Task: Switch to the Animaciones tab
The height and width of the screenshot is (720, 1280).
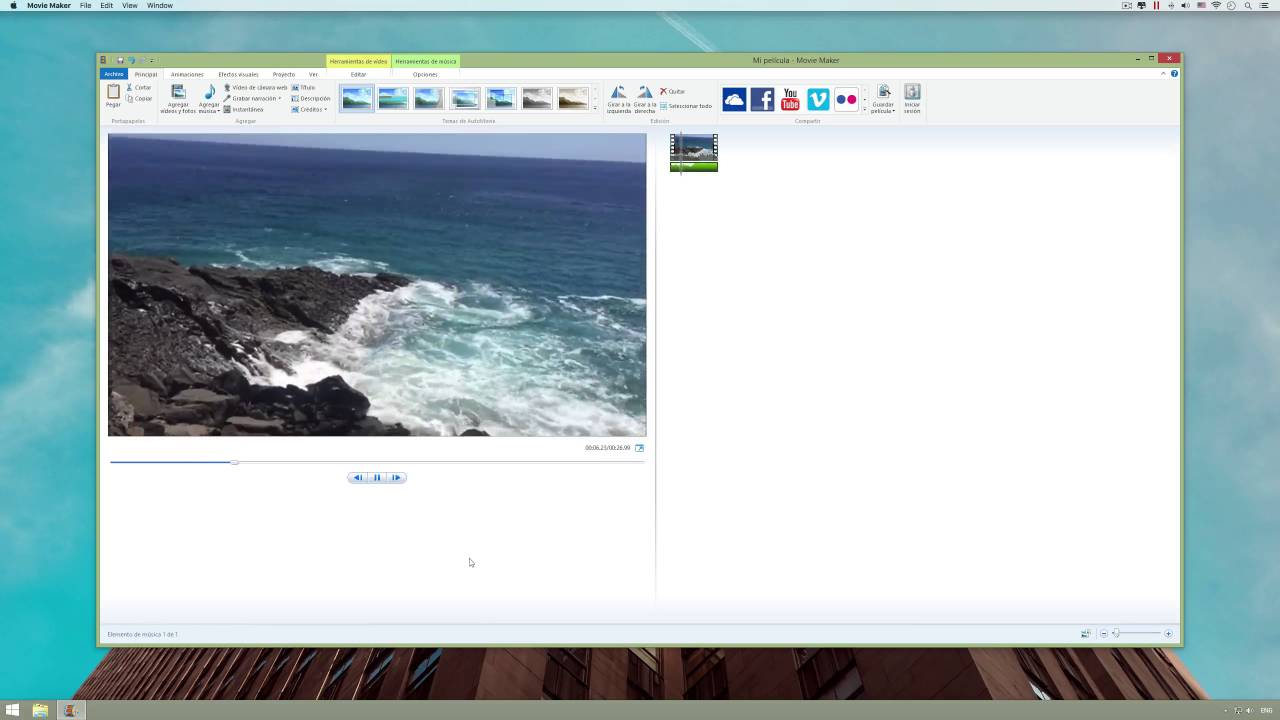Action: (x=187, y=74)
